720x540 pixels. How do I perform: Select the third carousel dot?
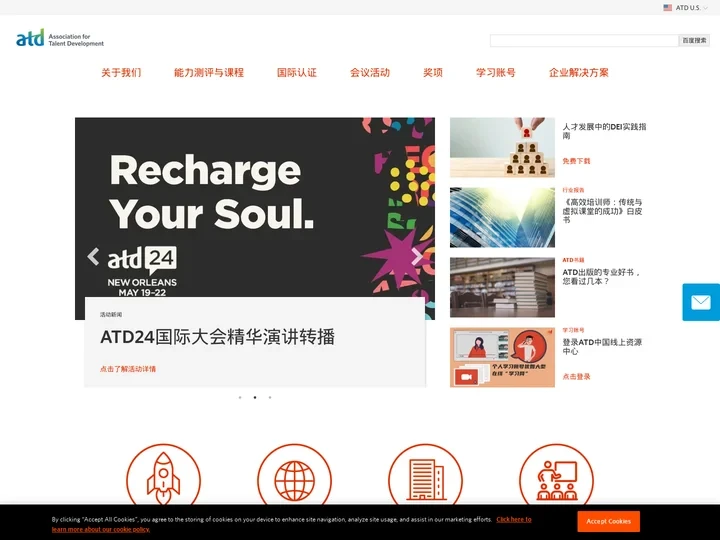pos(270,397)
